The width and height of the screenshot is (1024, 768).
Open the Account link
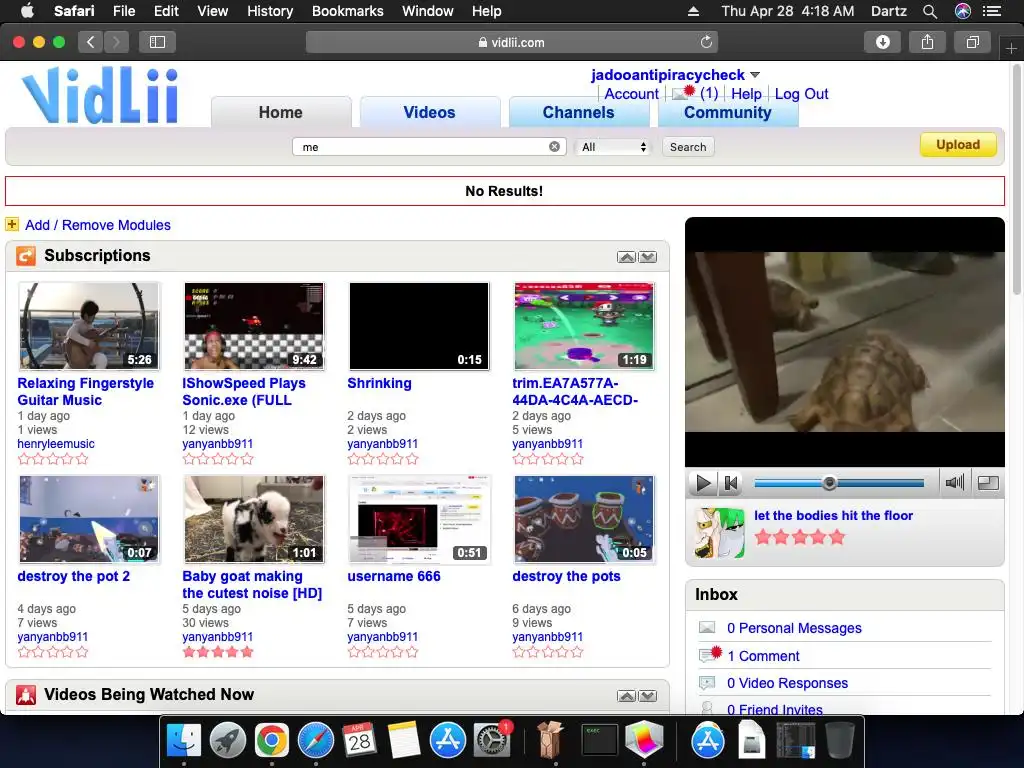click(x=631, y=93)
